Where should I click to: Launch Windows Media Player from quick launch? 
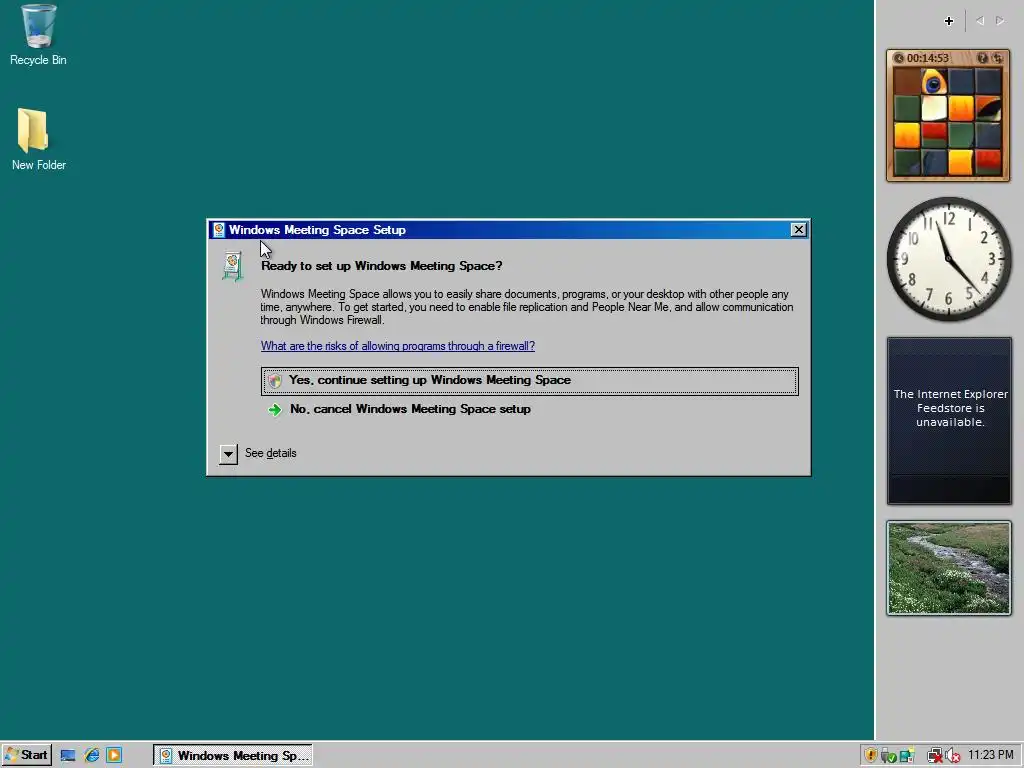[114, 756]
